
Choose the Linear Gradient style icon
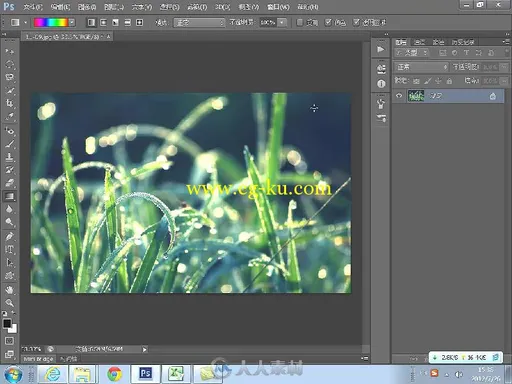[91, 22]
